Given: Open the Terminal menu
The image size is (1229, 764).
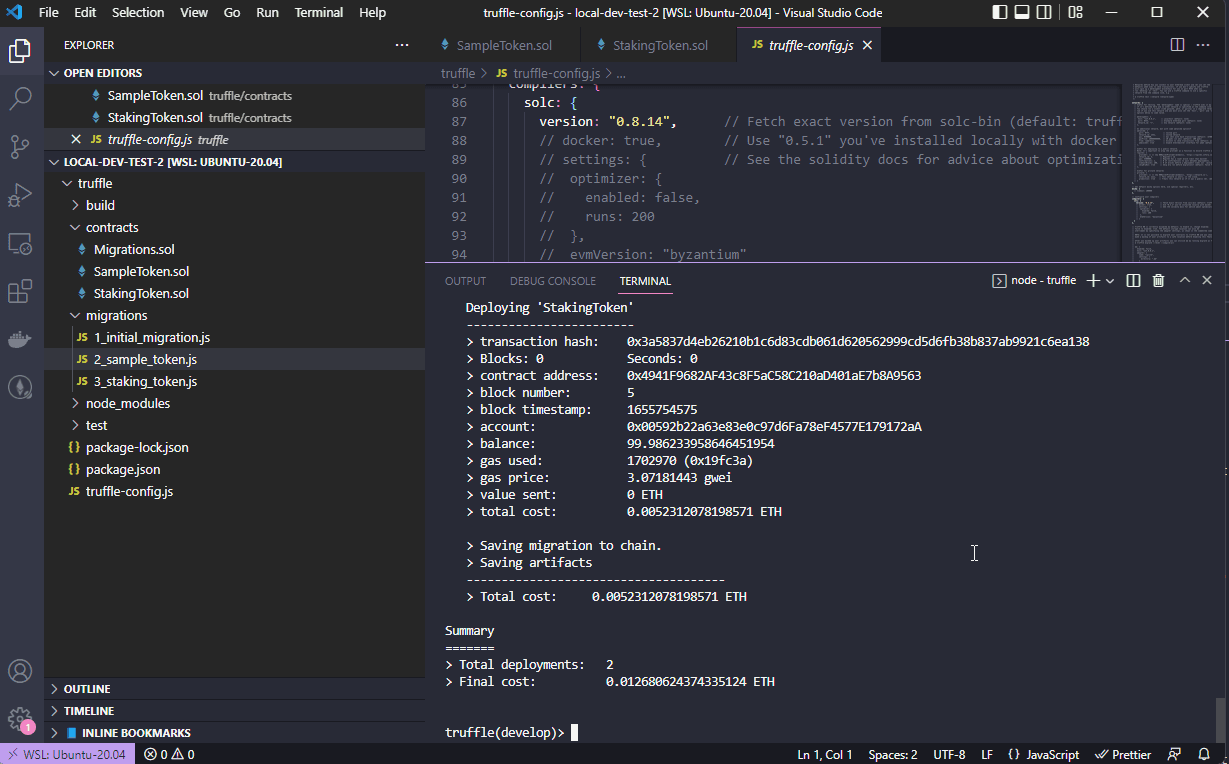Looking at the screenshot, I should pos(319,12).
